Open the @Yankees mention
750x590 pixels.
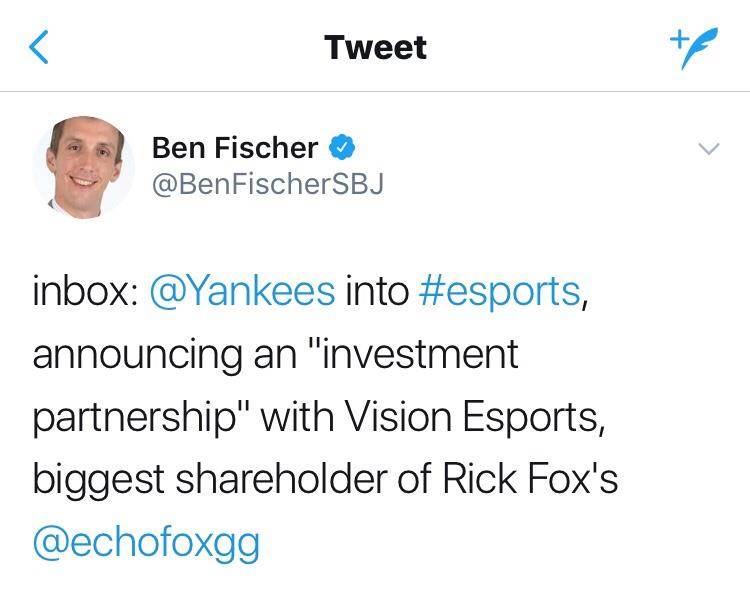click(241, 291)
